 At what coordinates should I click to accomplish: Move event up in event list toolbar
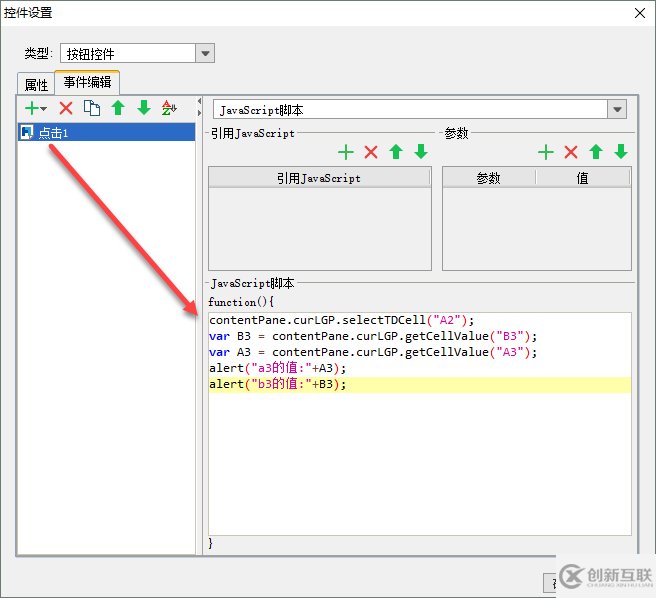coord(118,108)
